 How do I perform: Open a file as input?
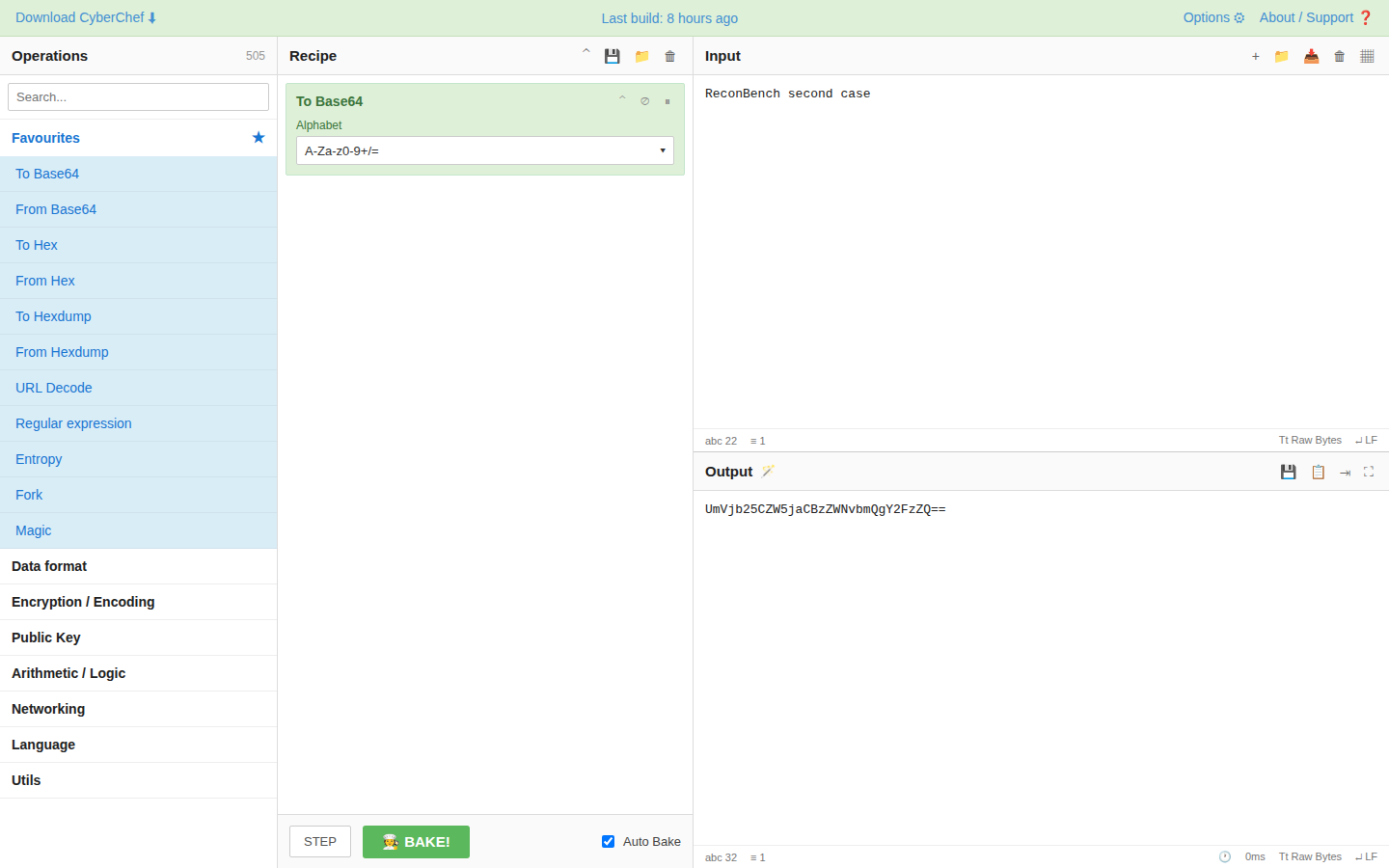coord(1311,56)
